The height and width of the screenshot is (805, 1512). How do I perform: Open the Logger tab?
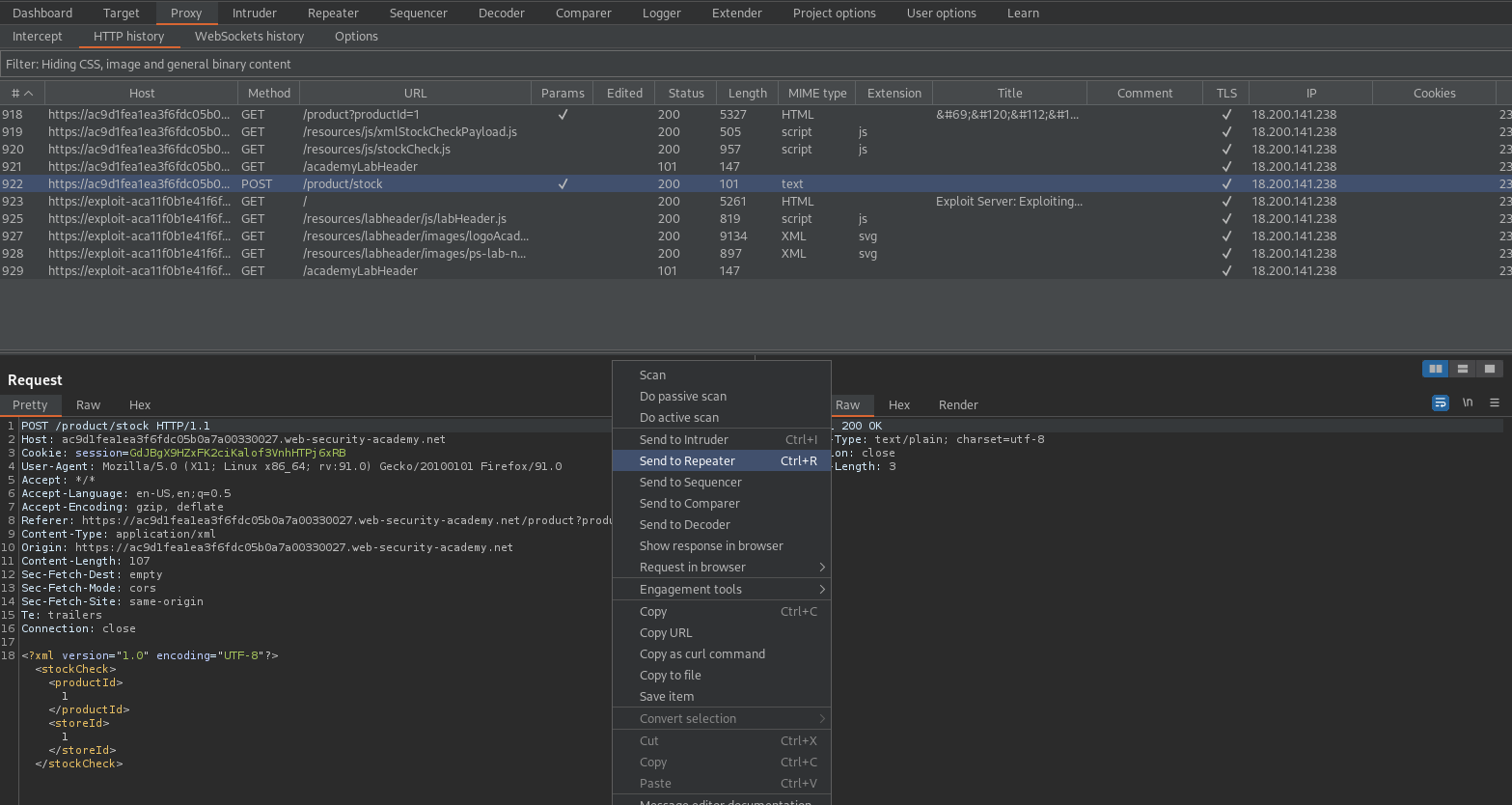(662, 13)
